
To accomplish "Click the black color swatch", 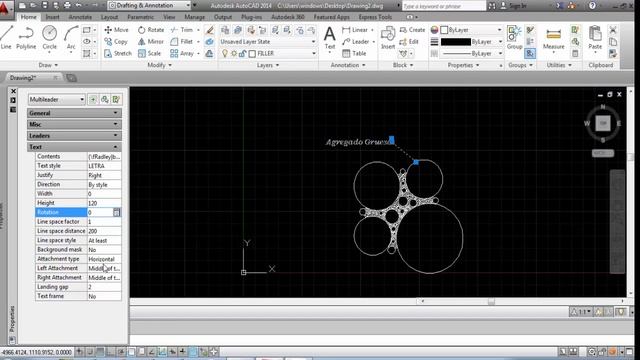I will point(456,42).
